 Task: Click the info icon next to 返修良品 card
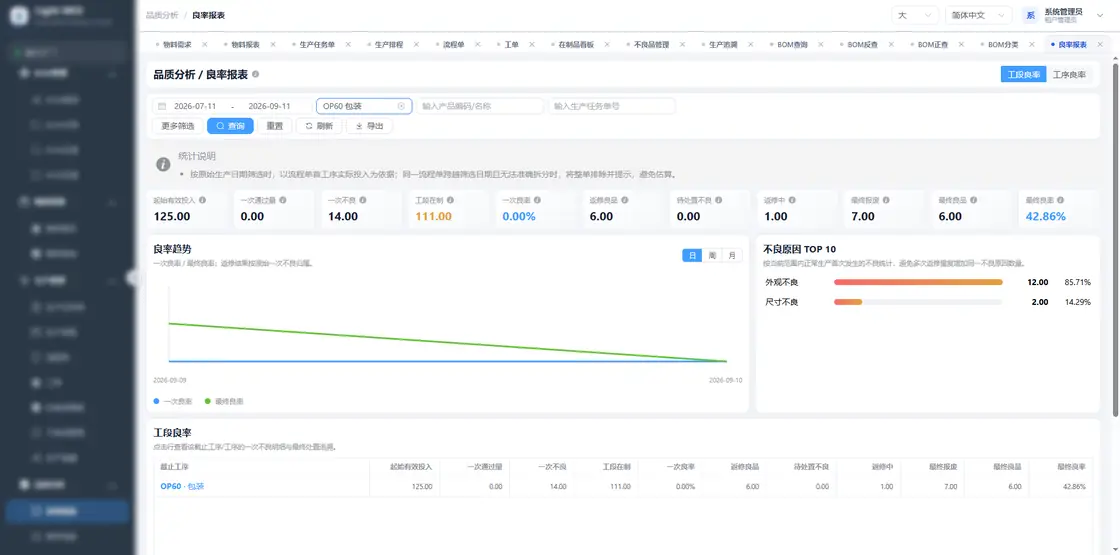624,201
